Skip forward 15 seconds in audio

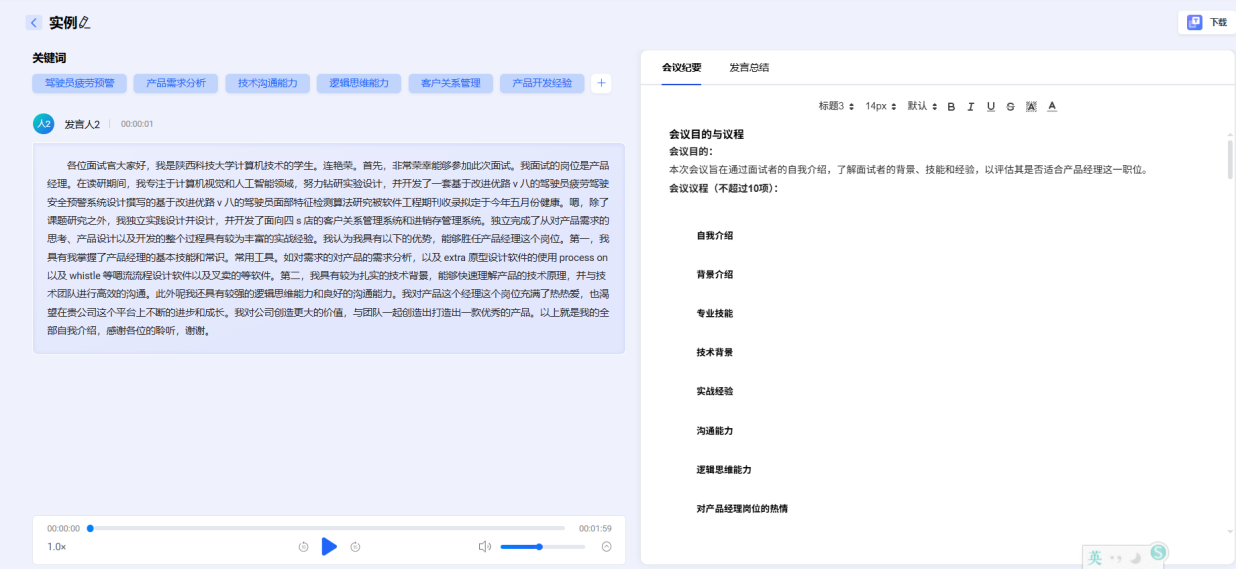[x=355, y=547]
